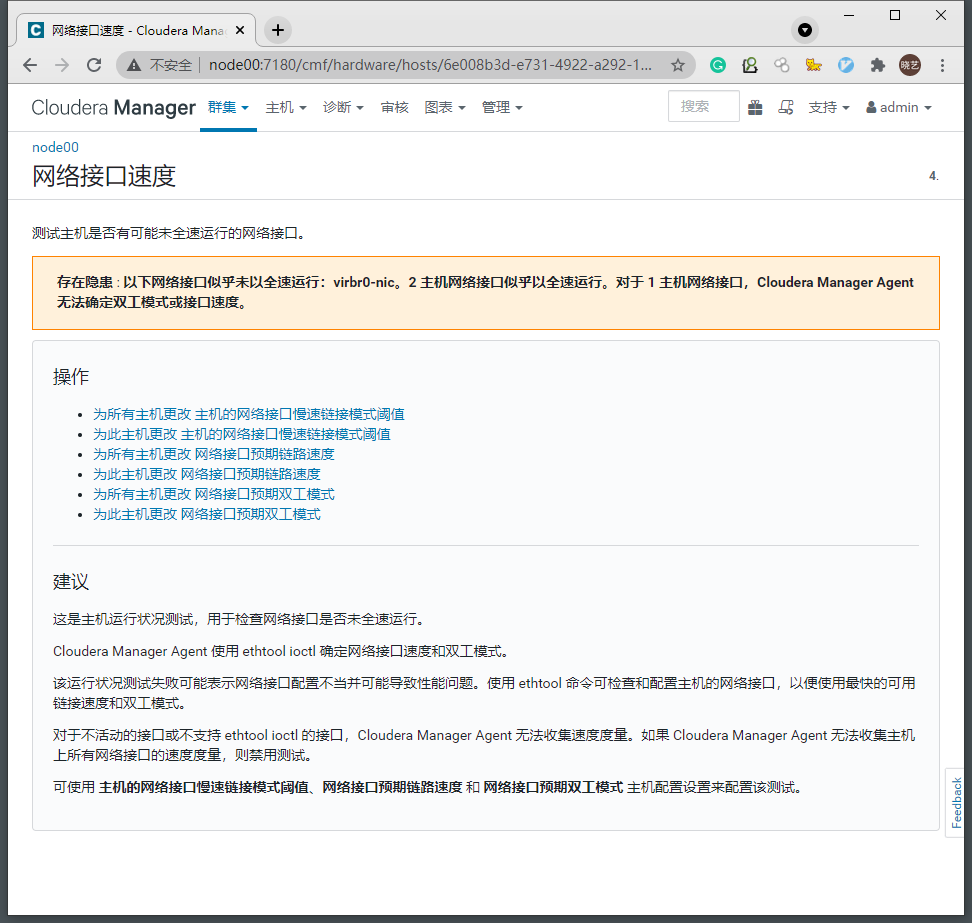Screen dimensions: 972x923
Task: Maximize the browser window
Action: click(895, 15)
